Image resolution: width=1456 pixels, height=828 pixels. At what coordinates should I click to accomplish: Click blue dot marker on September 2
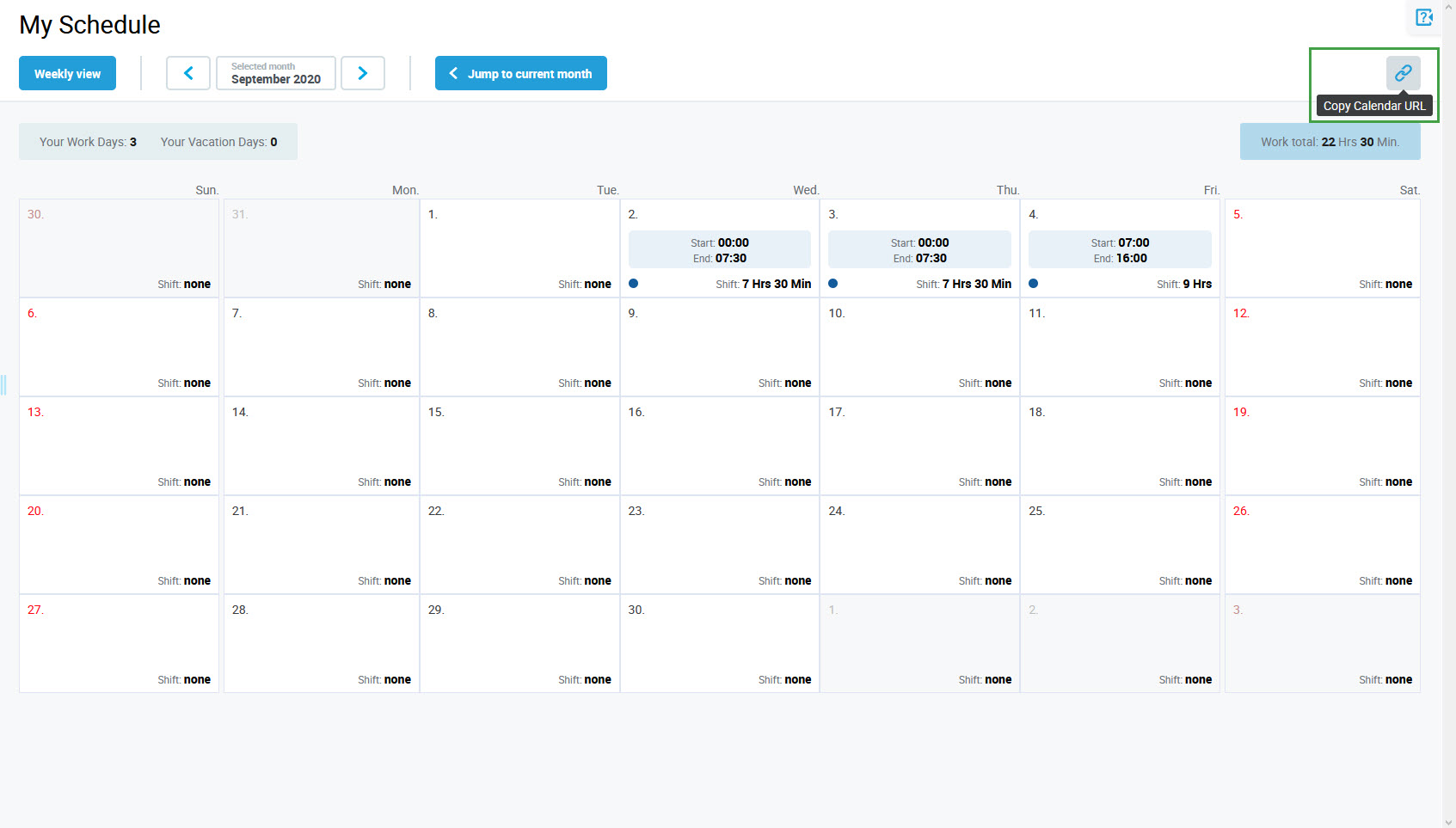[633, 283]
